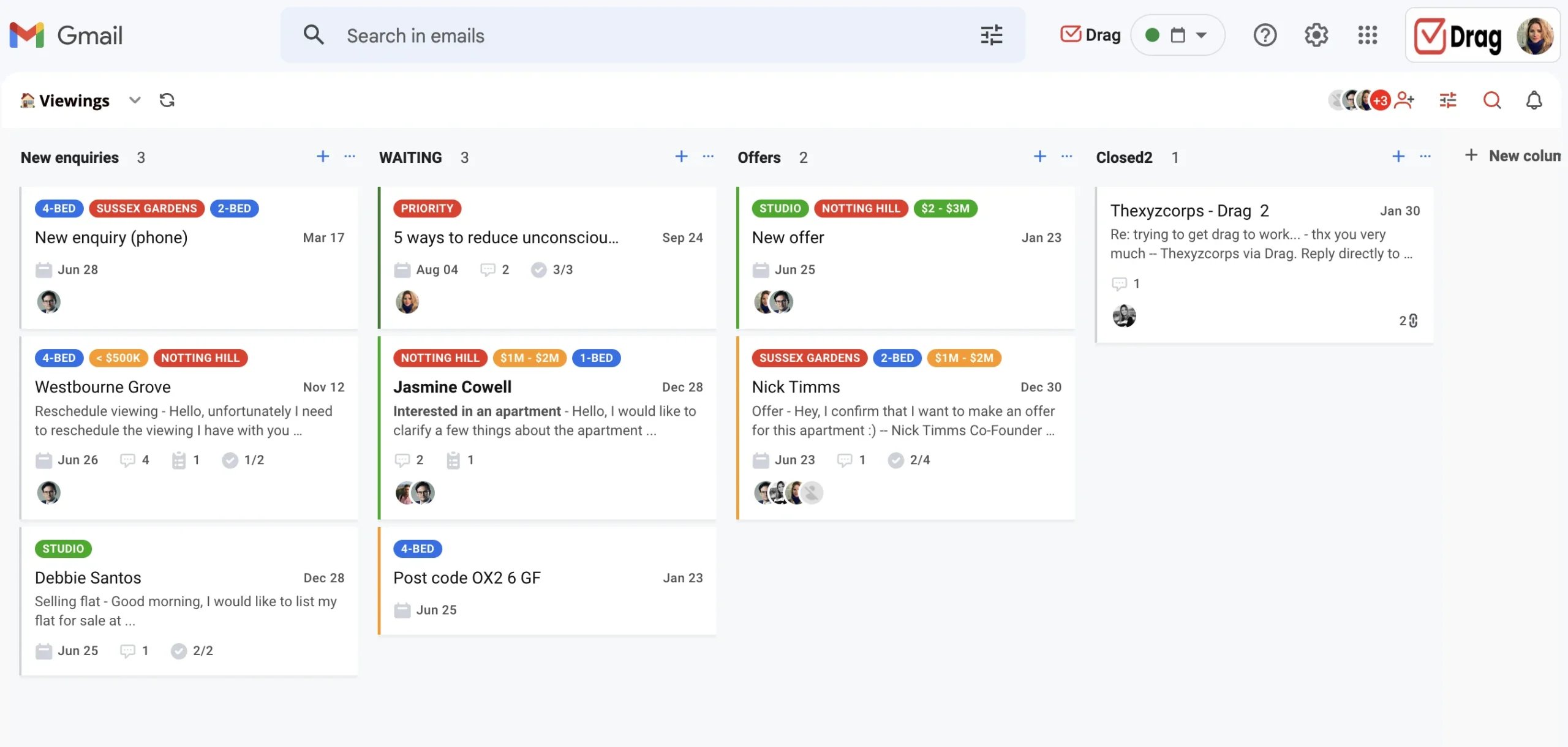Click the search magnifier icon in search bar
This screenshot has width=1568, height=747.
314,35
